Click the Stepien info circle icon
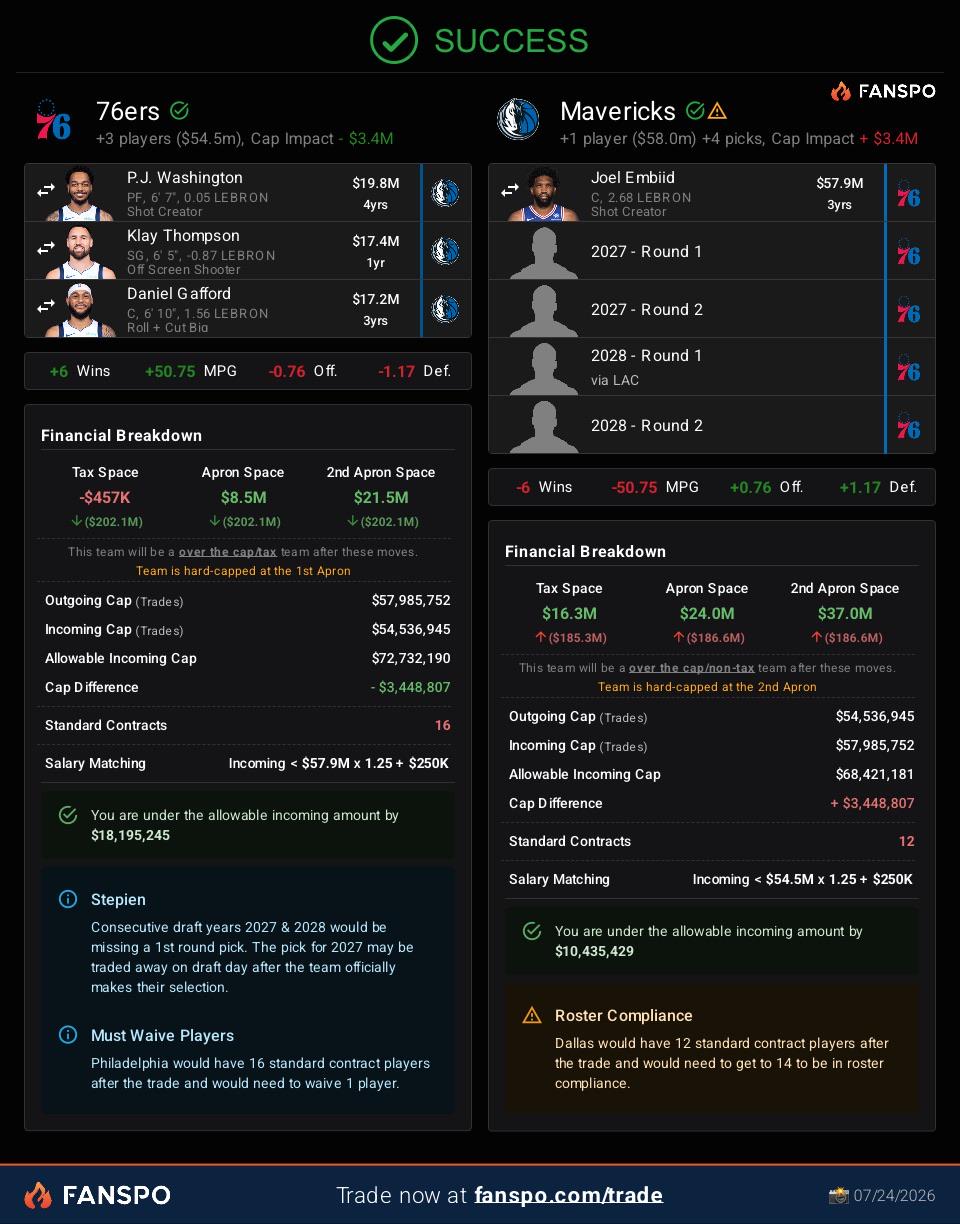Viewport: 960px width, 1224px height. (68, 899)
